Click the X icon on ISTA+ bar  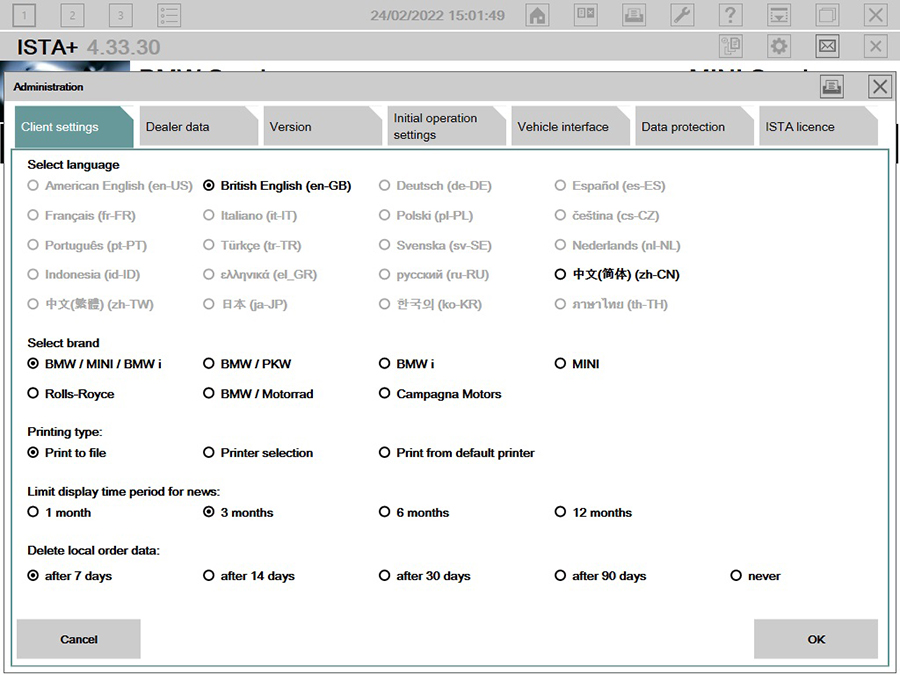[876, 46]
